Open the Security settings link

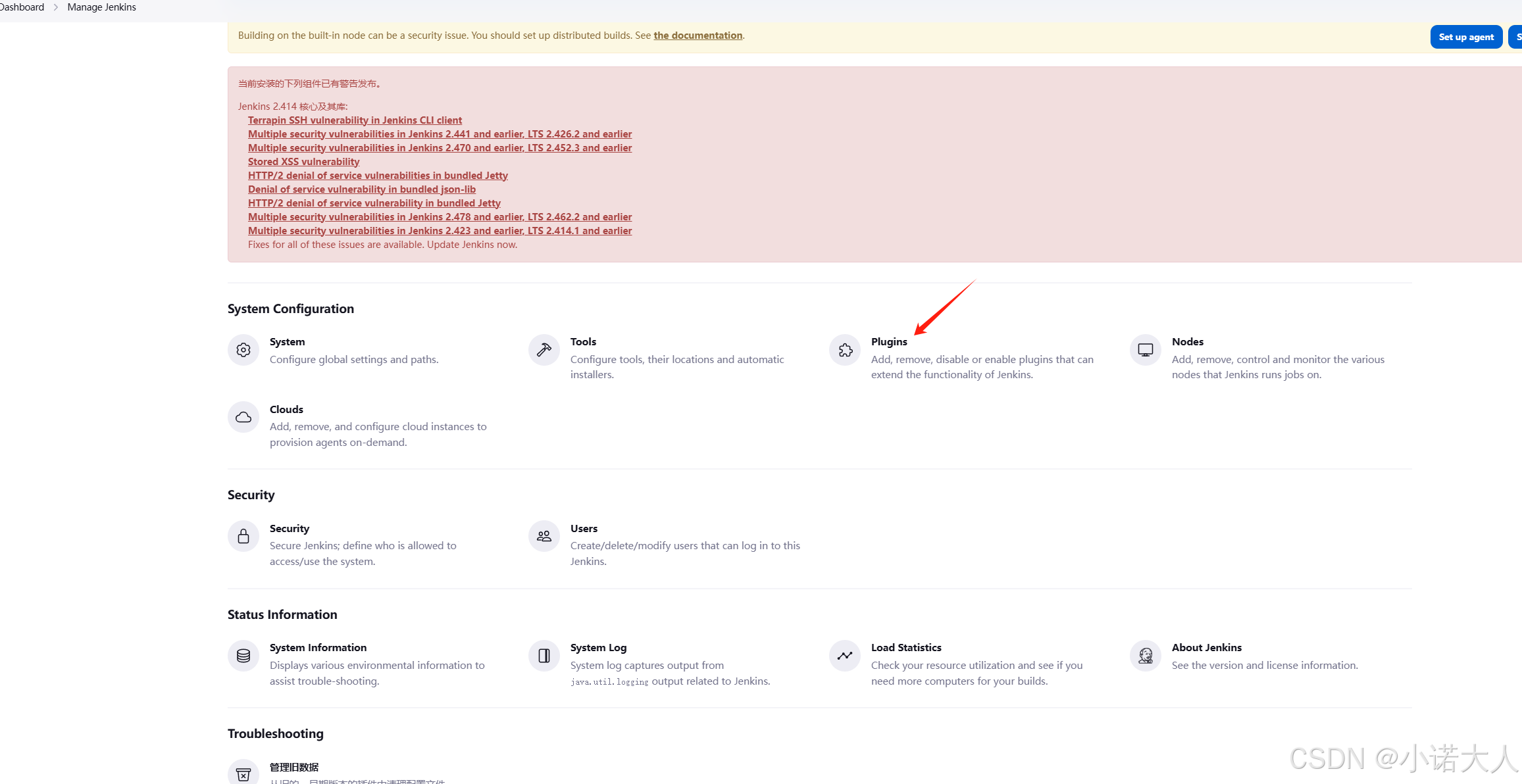coord(289,528)
